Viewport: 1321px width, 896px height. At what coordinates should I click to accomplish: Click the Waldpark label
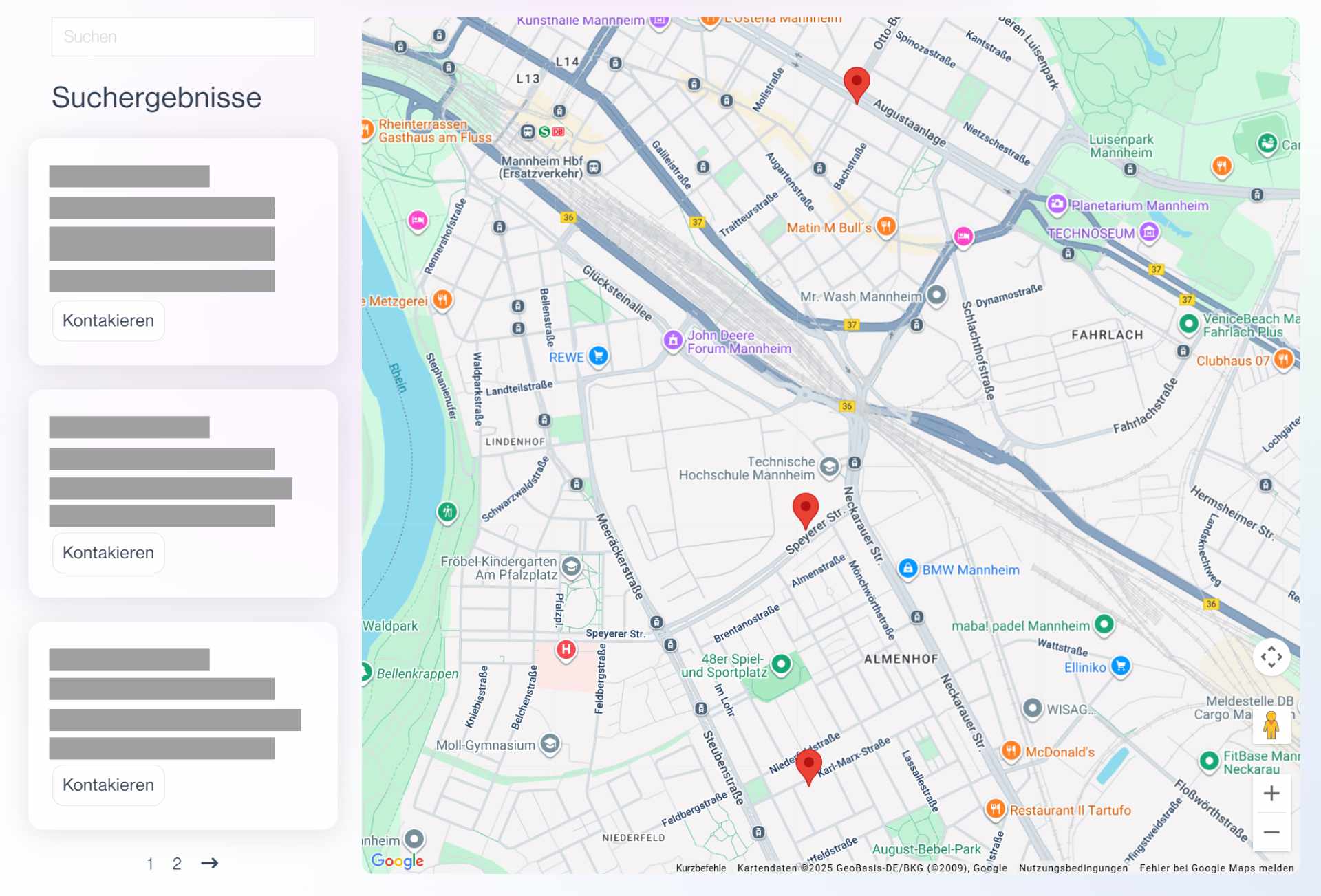tap(390, 626)
